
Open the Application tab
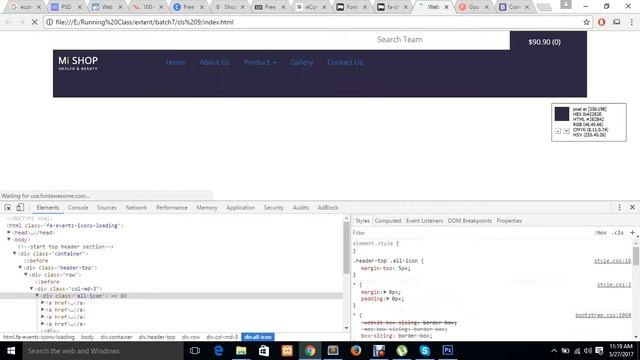point(240,207)
